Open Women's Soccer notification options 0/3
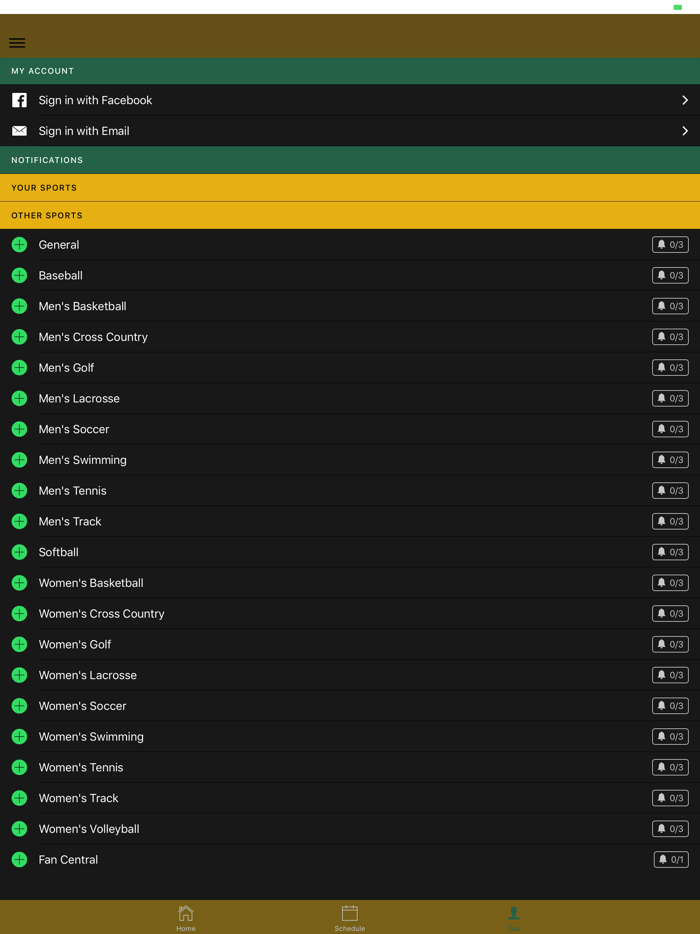 (x=670, y=706)
